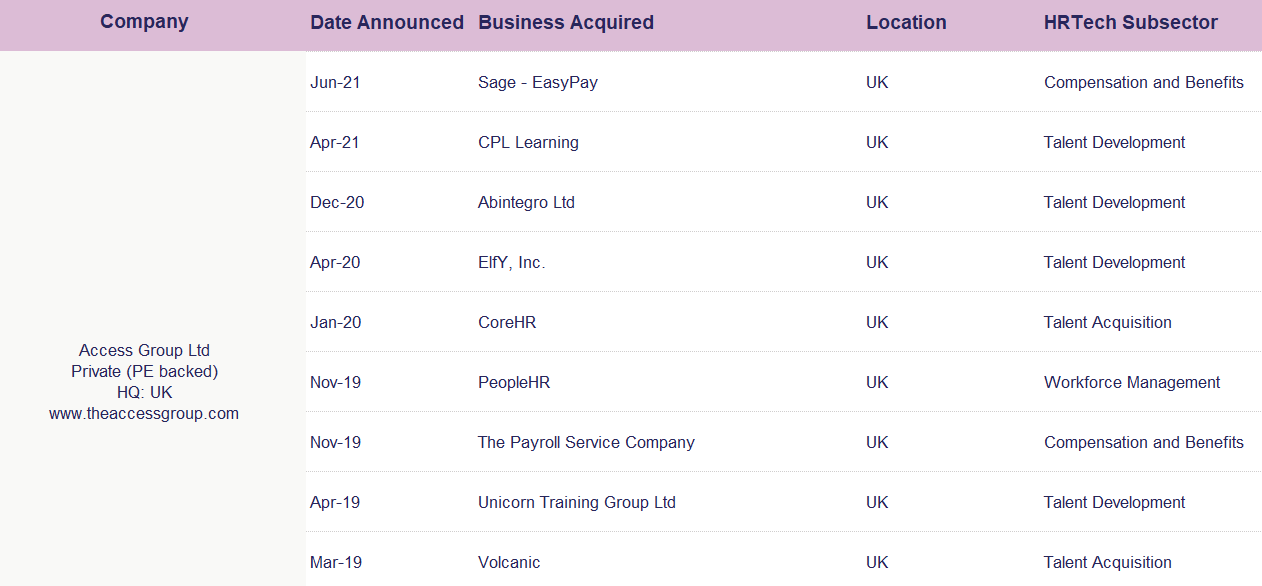The width and height of the screenshot is (1262, 586).
Task: Click the Access Group Ltd company name
Action: point(144,350)
